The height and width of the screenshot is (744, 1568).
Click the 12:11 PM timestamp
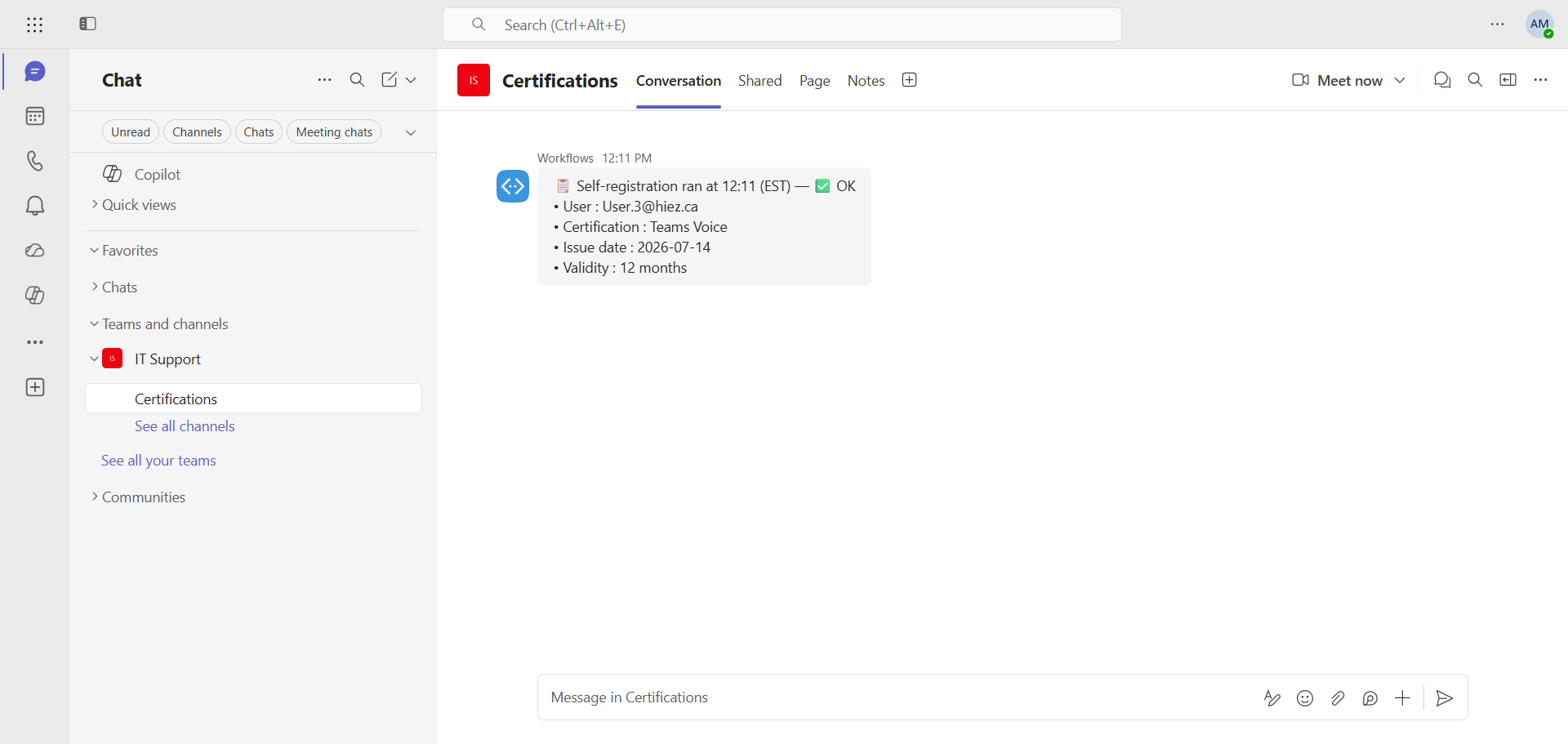click(627, 158)
